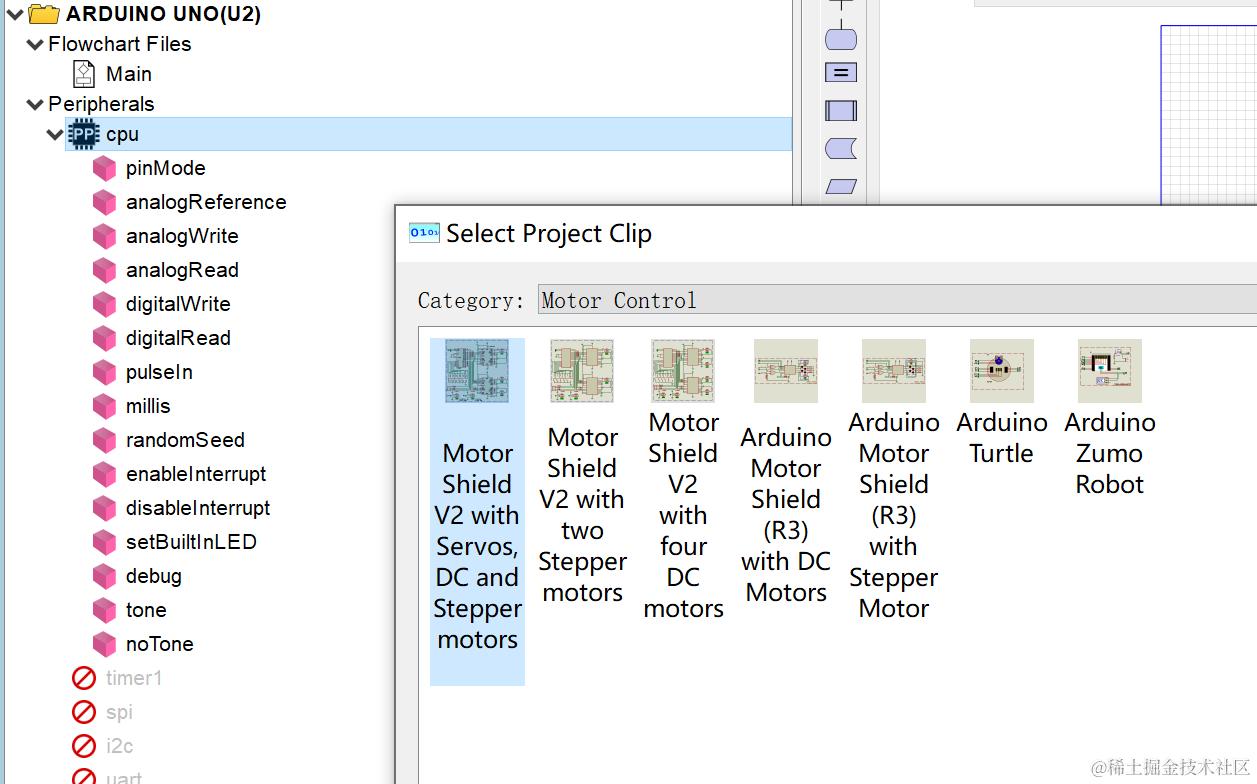Click the pinMode cube icon

[x=105, y=169]
